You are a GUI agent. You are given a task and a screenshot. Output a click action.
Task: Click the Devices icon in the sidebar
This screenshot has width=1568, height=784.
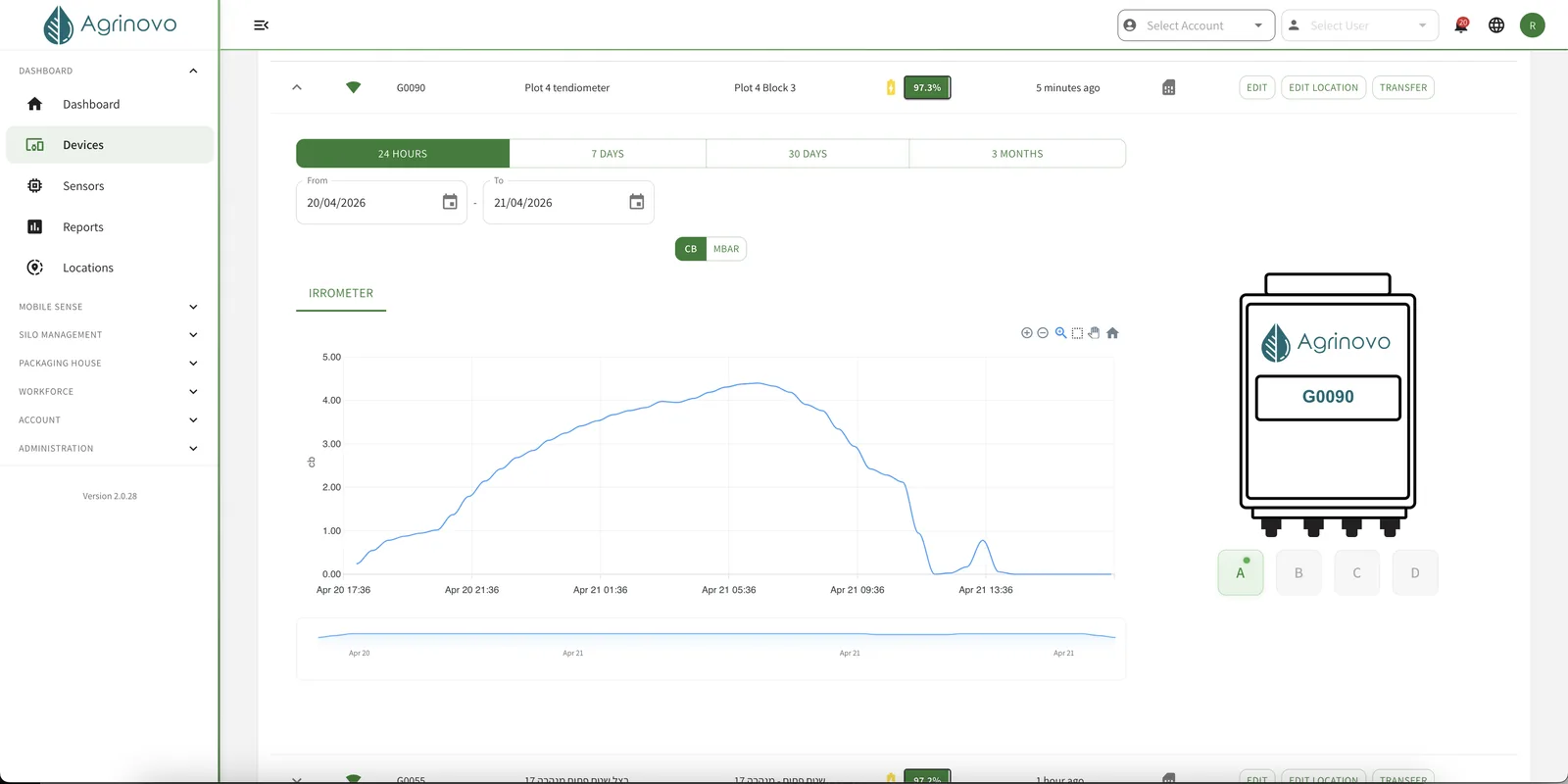(x=35, y=145)
